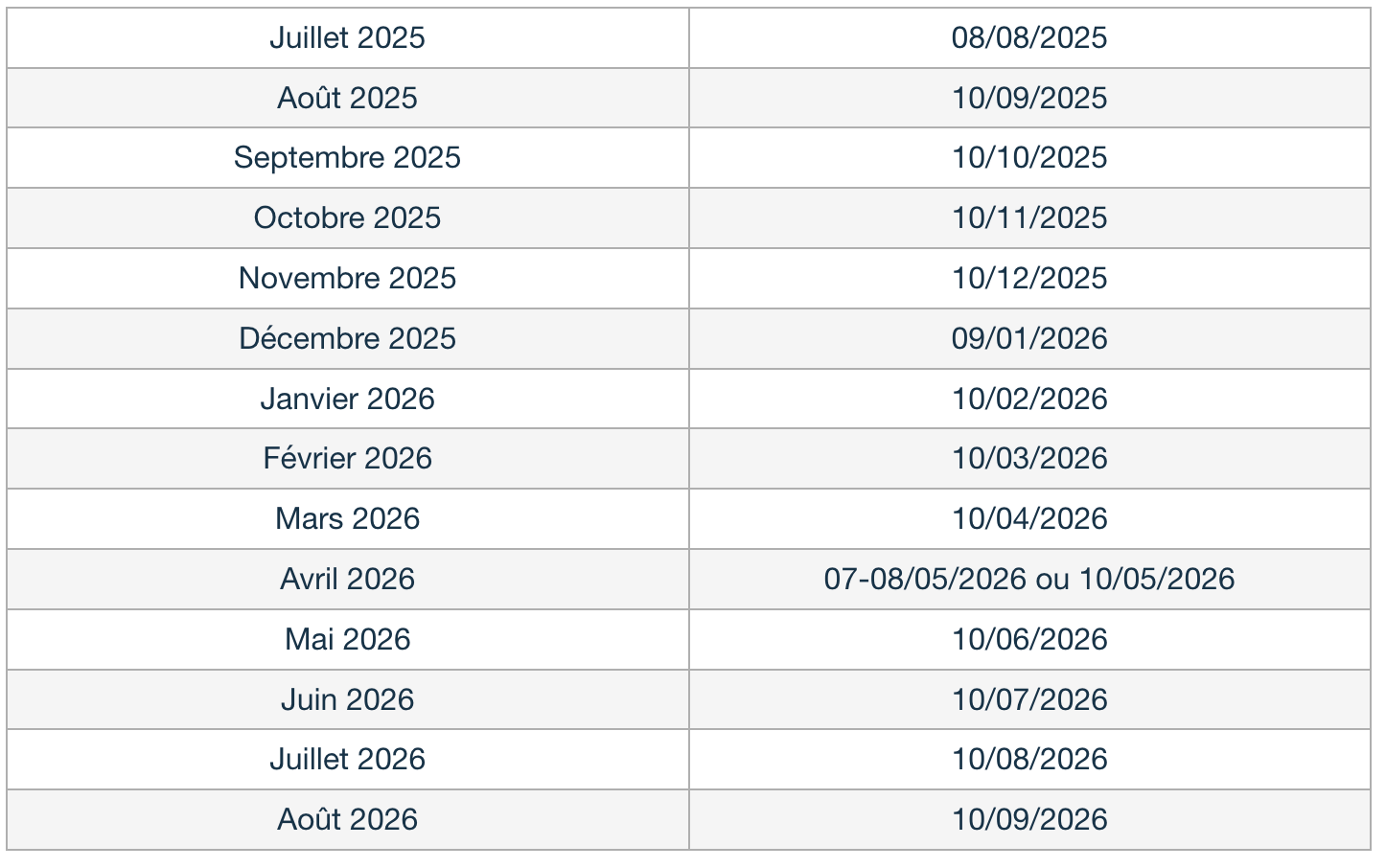The image size is (1386, 868).
Task: Select the date 10/11/2025
Action: tap(1029, 218)
